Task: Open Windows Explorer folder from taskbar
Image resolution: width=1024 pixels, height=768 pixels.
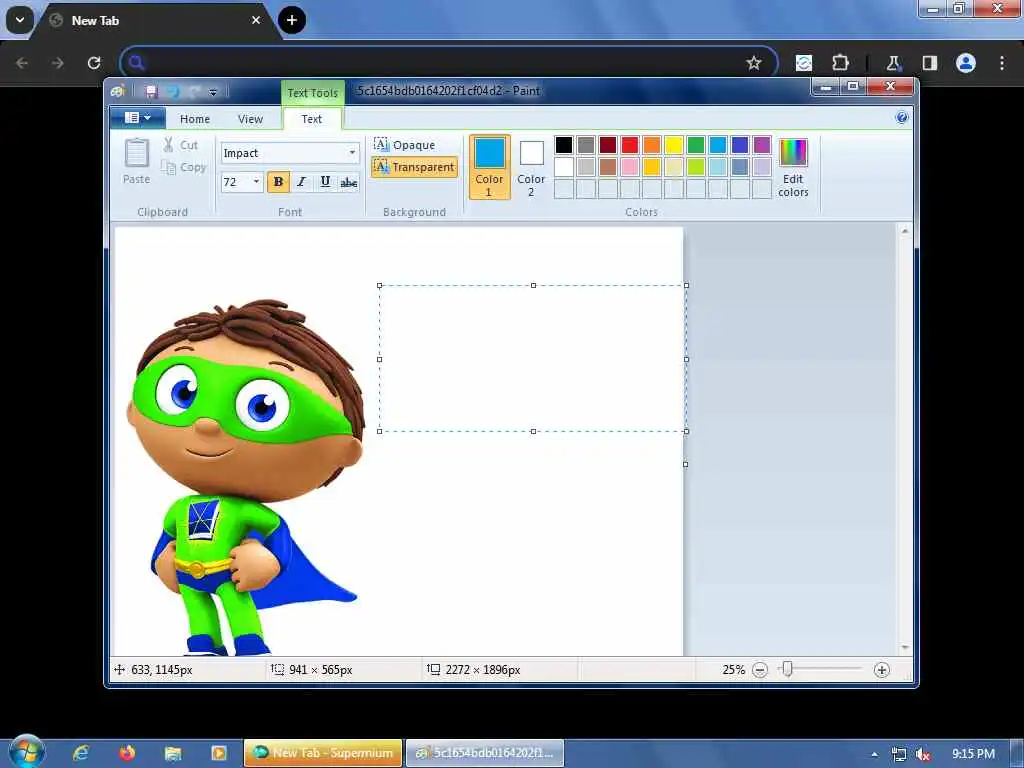Action: click(172, 753)
